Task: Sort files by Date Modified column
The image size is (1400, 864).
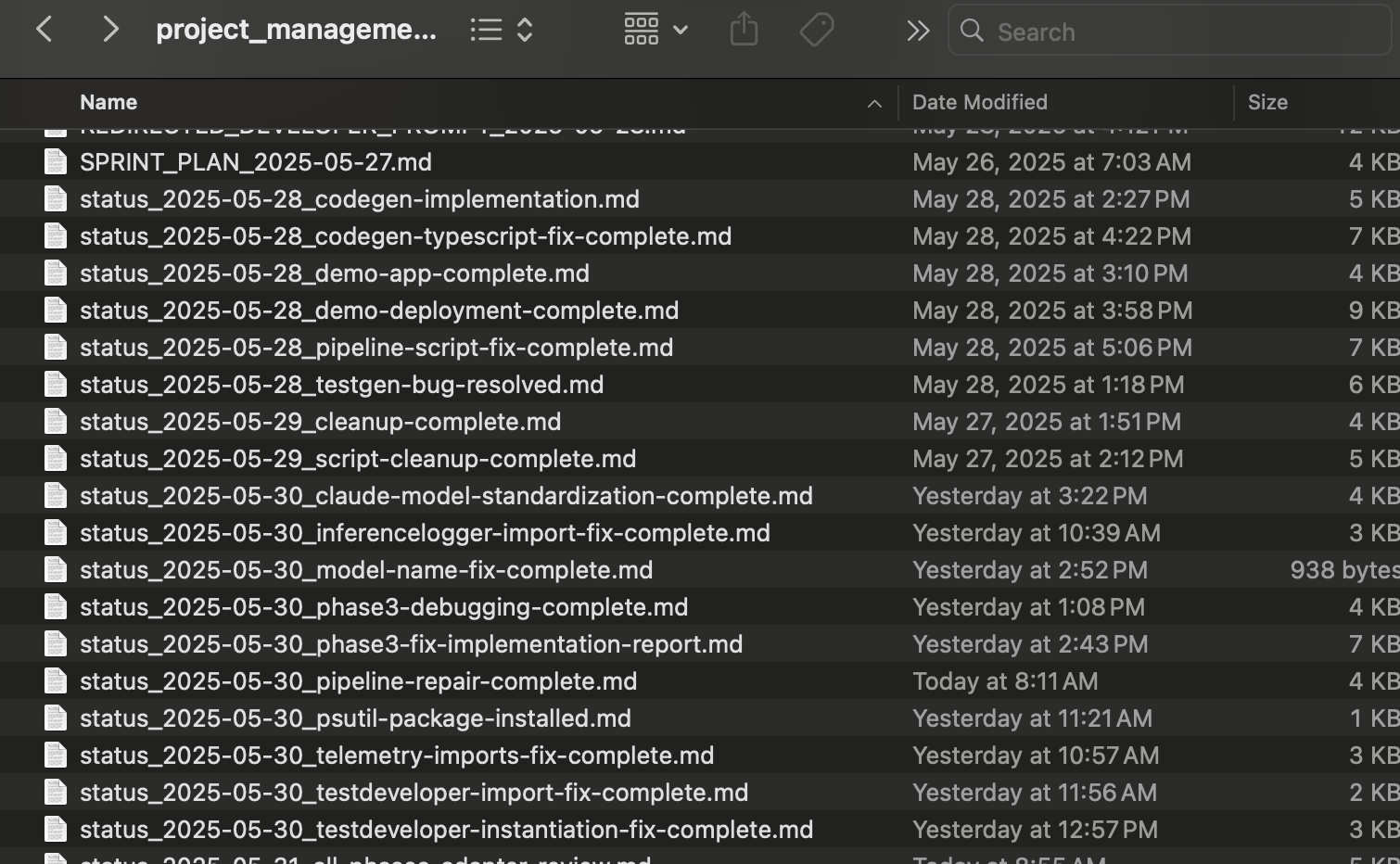Action: [979, 102]
